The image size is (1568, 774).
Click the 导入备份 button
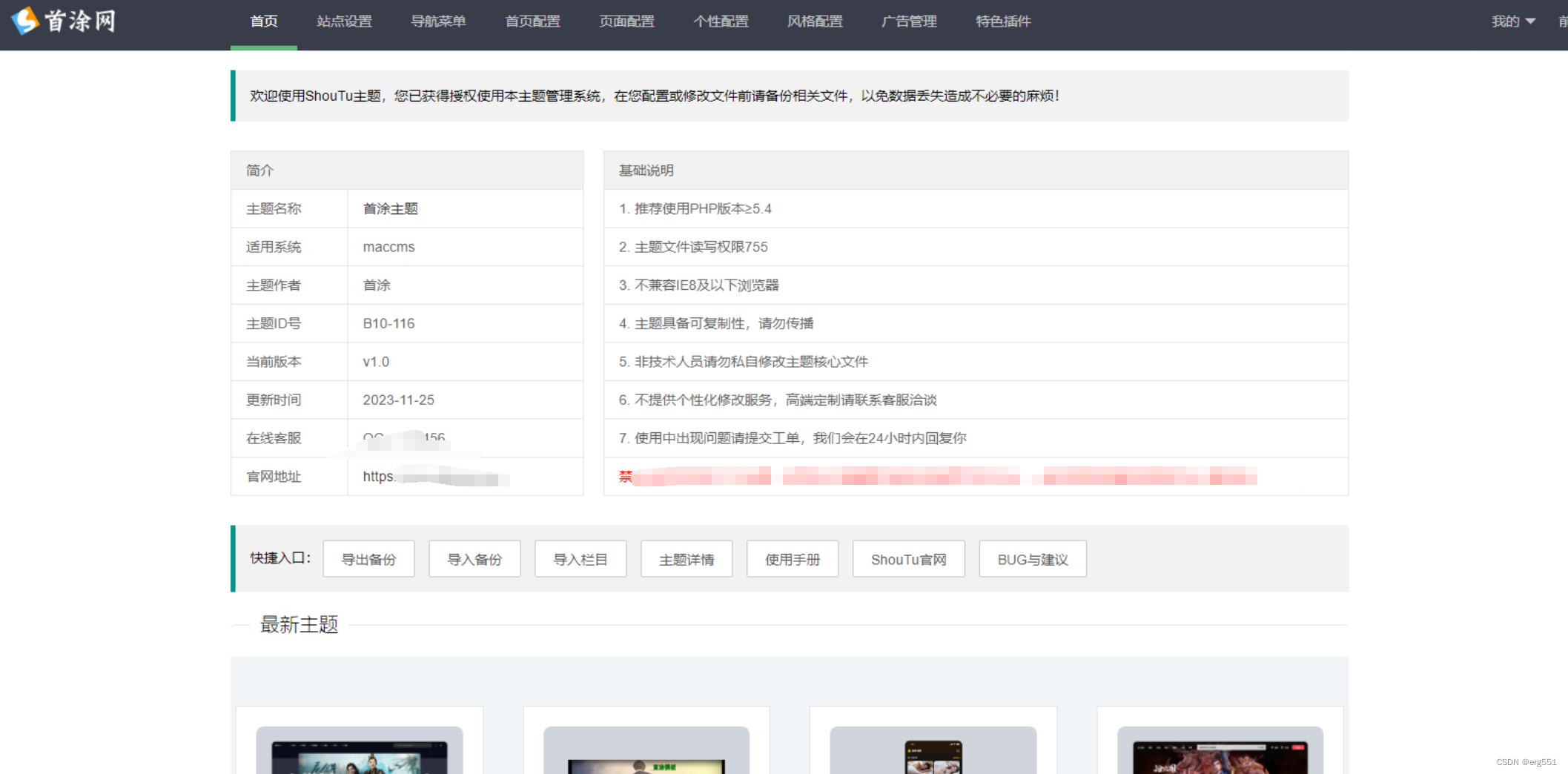click(x=474, y=558)
